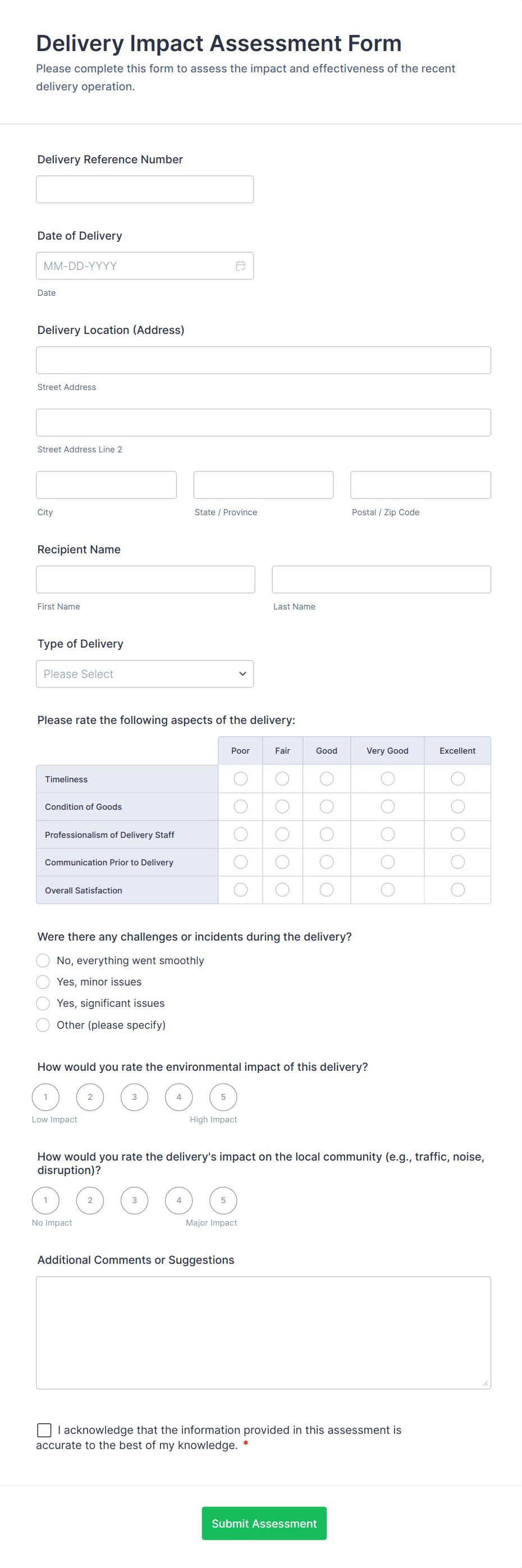Rate Timeliness as Excellent
Screen dimensions: 522x1568
457,778
